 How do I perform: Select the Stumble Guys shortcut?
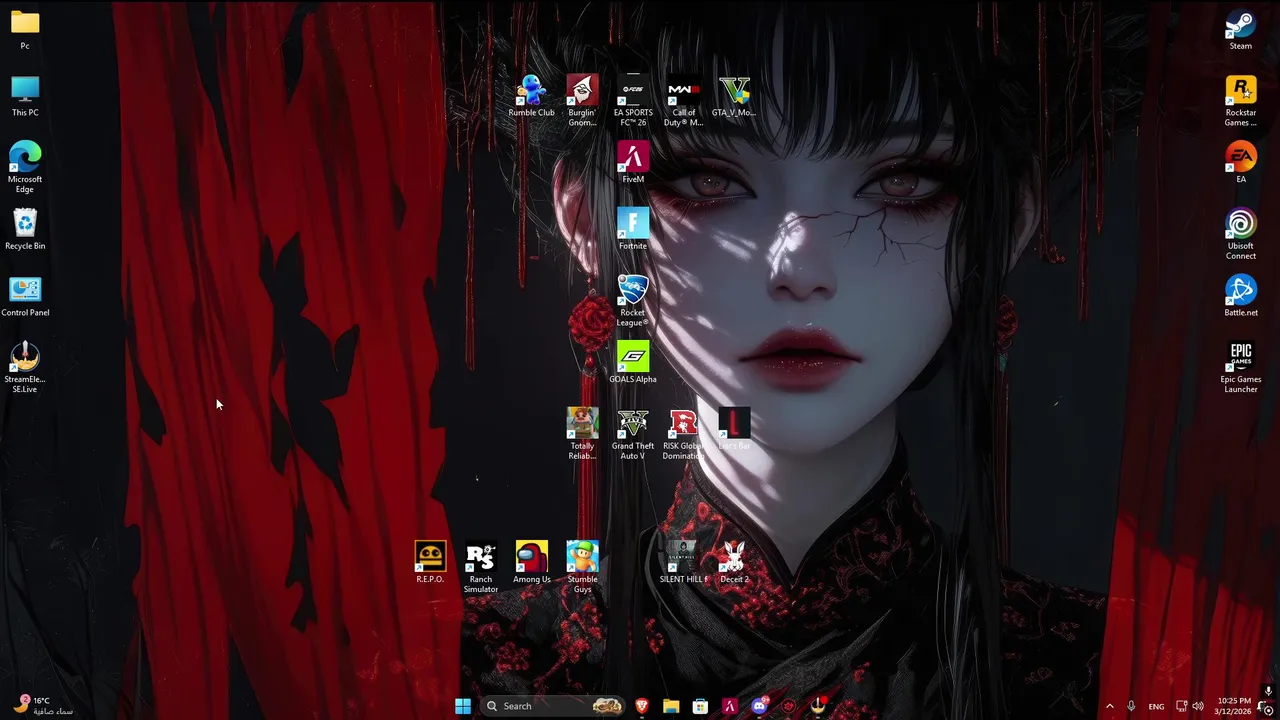point(582,568)
